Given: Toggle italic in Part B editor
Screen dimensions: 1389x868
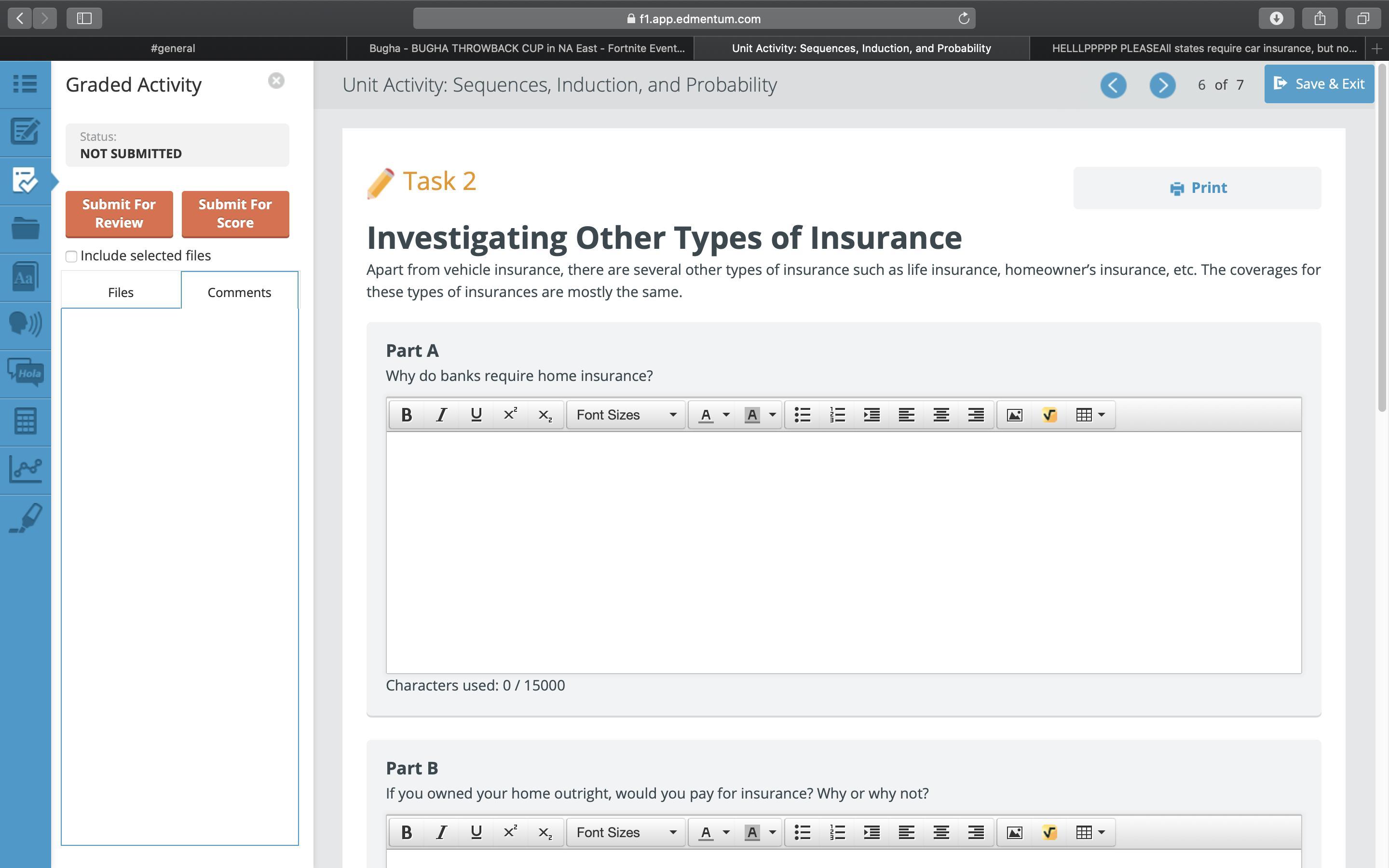Looking at the screenshot, I should point(441,832).
